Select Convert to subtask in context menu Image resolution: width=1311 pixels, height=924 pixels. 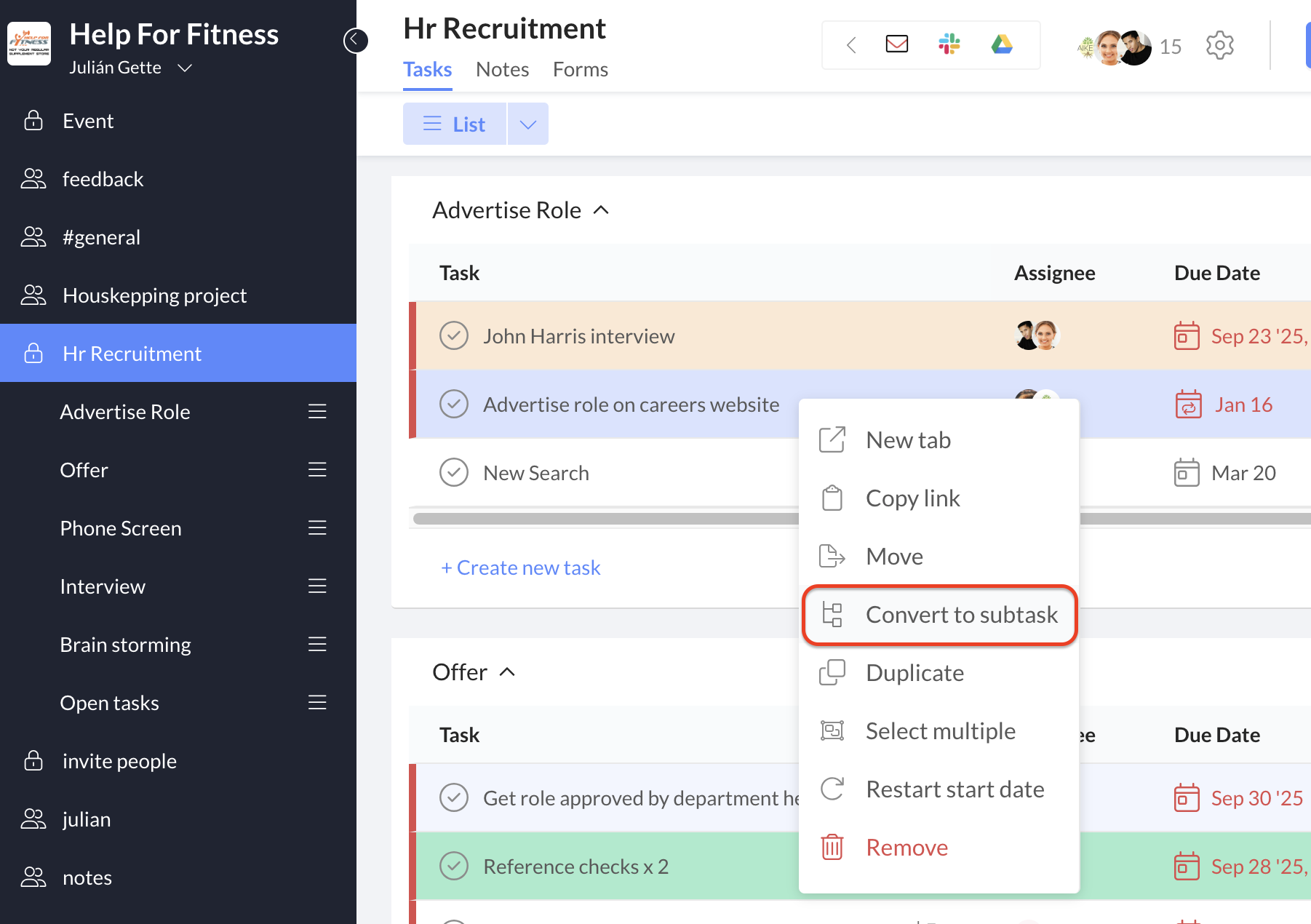coord(939,615)
